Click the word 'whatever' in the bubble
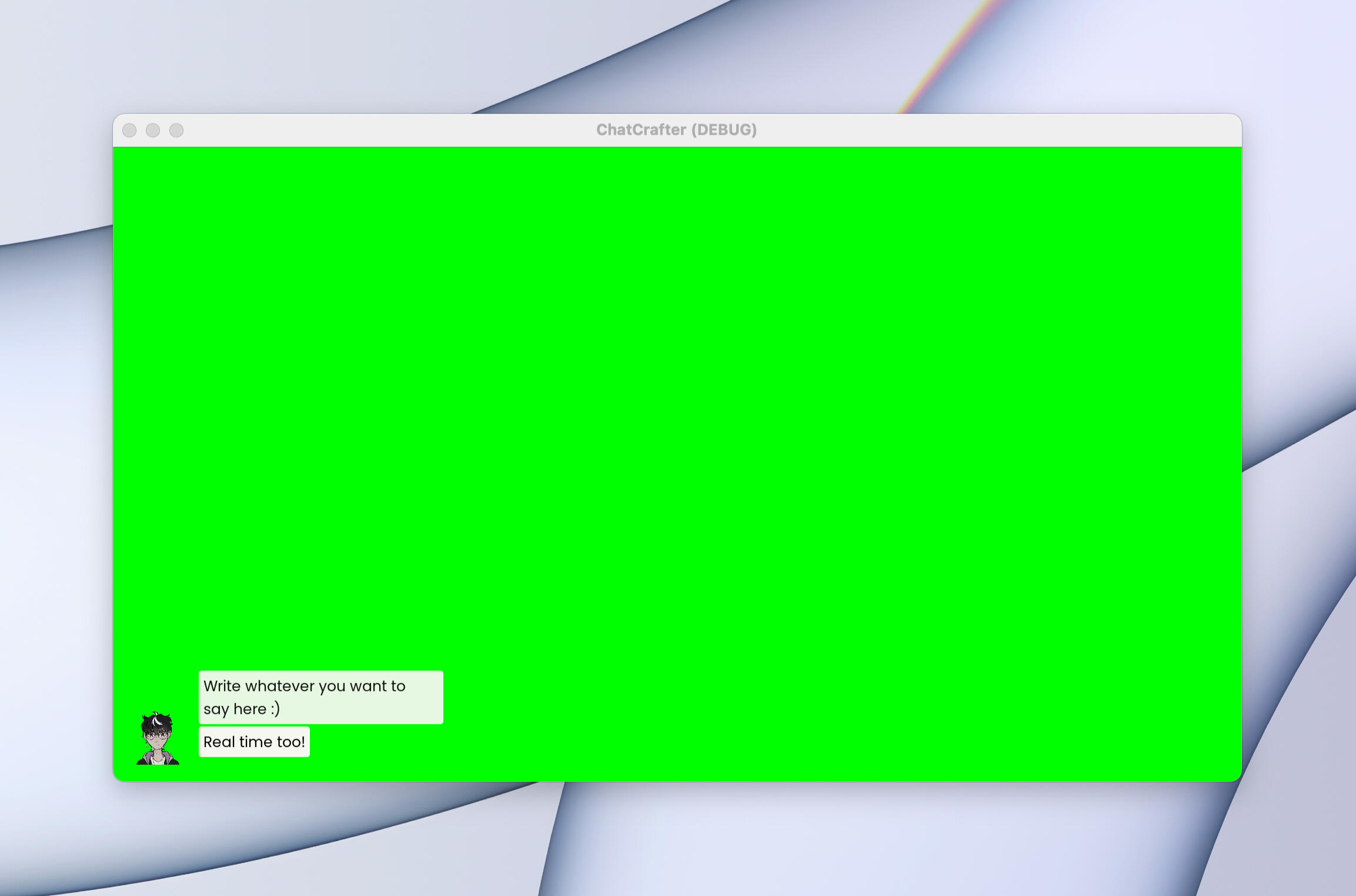 [280, 686]
